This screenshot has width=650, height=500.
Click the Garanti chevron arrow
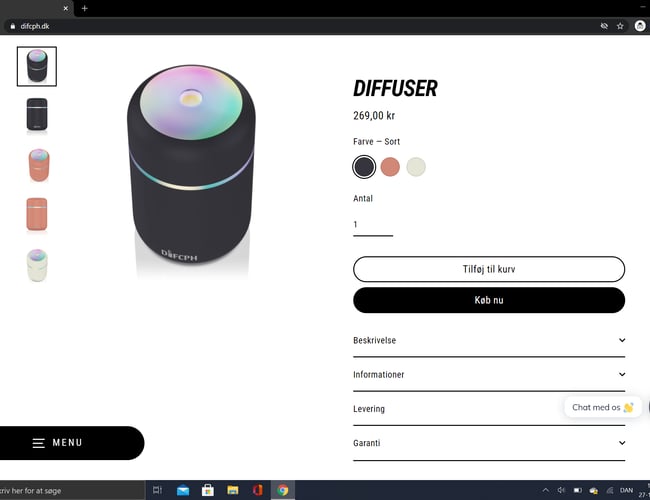coord(622,443)
